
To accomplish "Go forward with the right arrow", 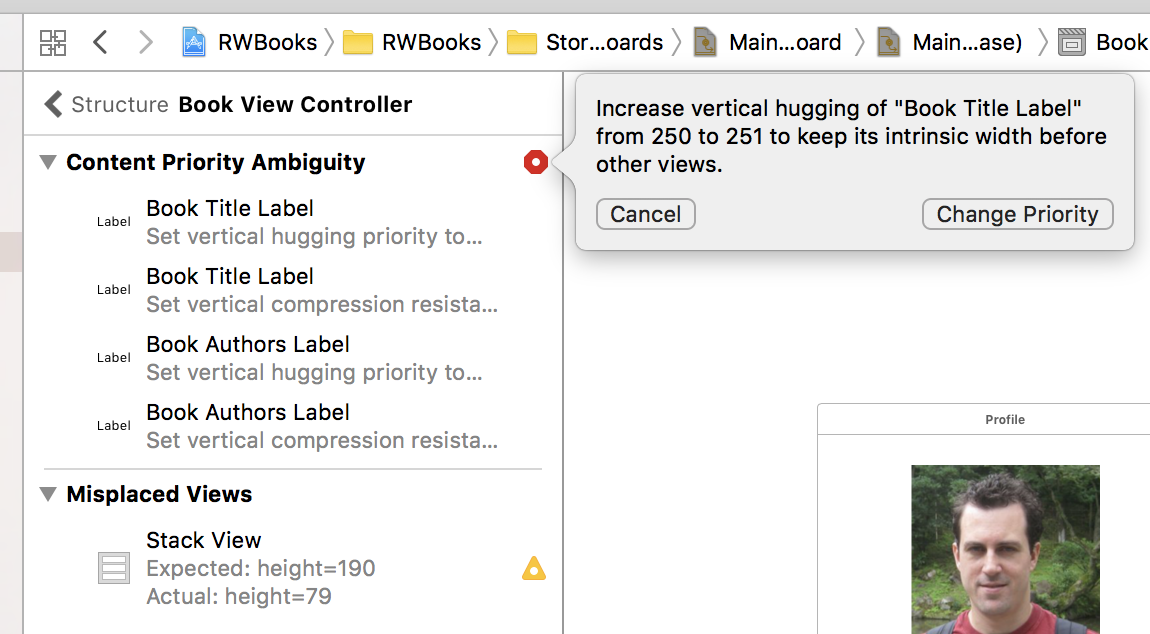I will (x=146, y=42).
